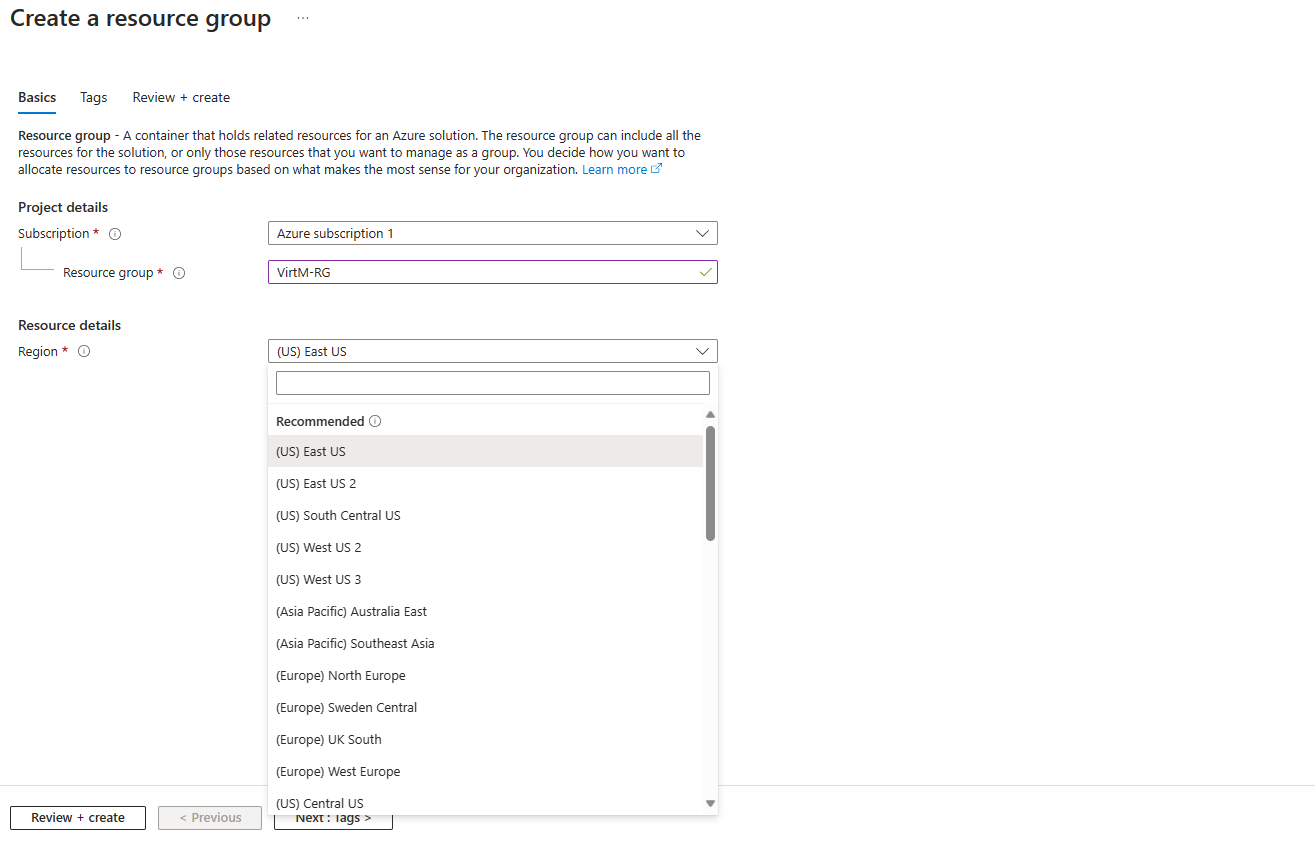The height and width of the screenshot is (848, 1315).
Task: Click the region list scrollbar
Action: 709,480
